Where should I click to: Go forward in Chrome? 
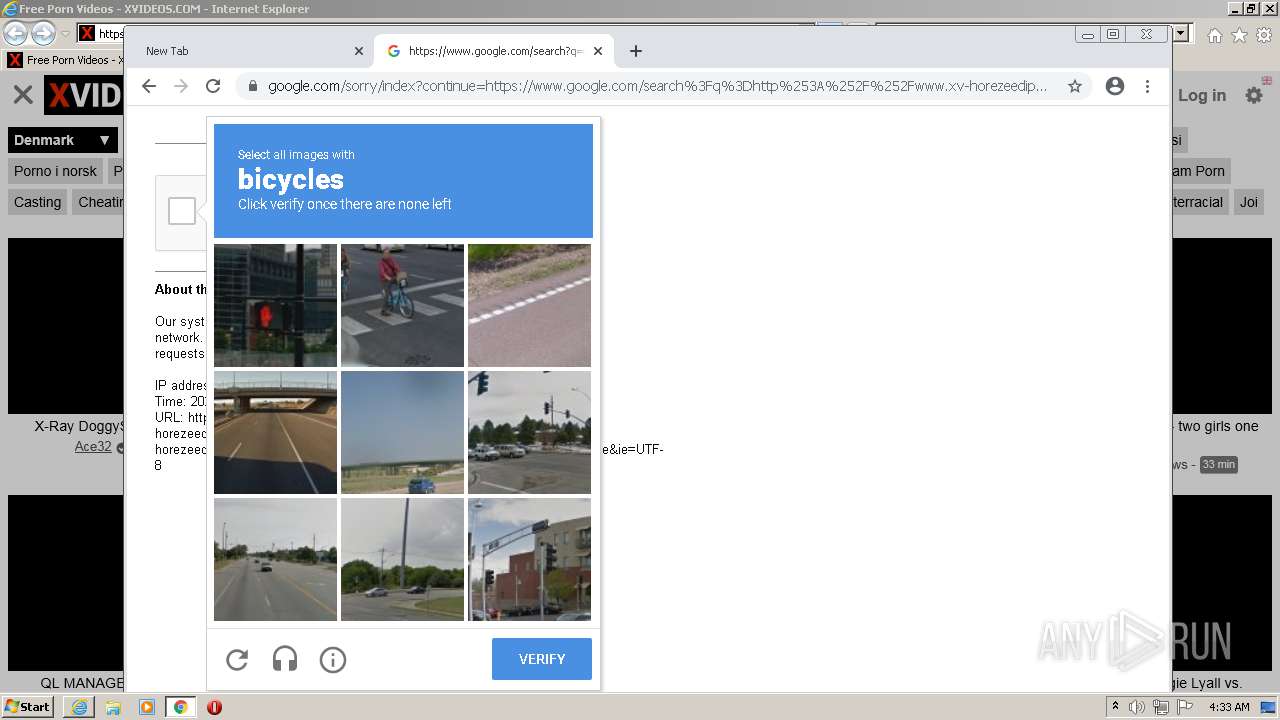coord(181,86)
